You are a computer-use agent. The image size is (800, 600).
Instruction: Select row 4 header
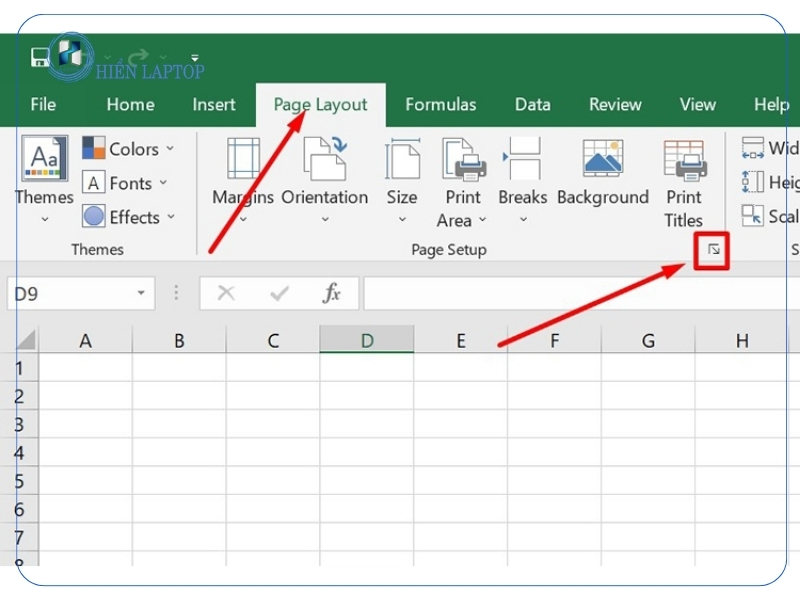coord(19,453)
